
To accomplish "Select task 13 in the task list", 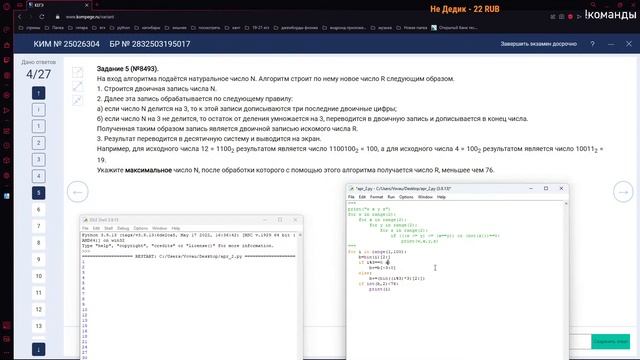I will [x=38, y=326].
